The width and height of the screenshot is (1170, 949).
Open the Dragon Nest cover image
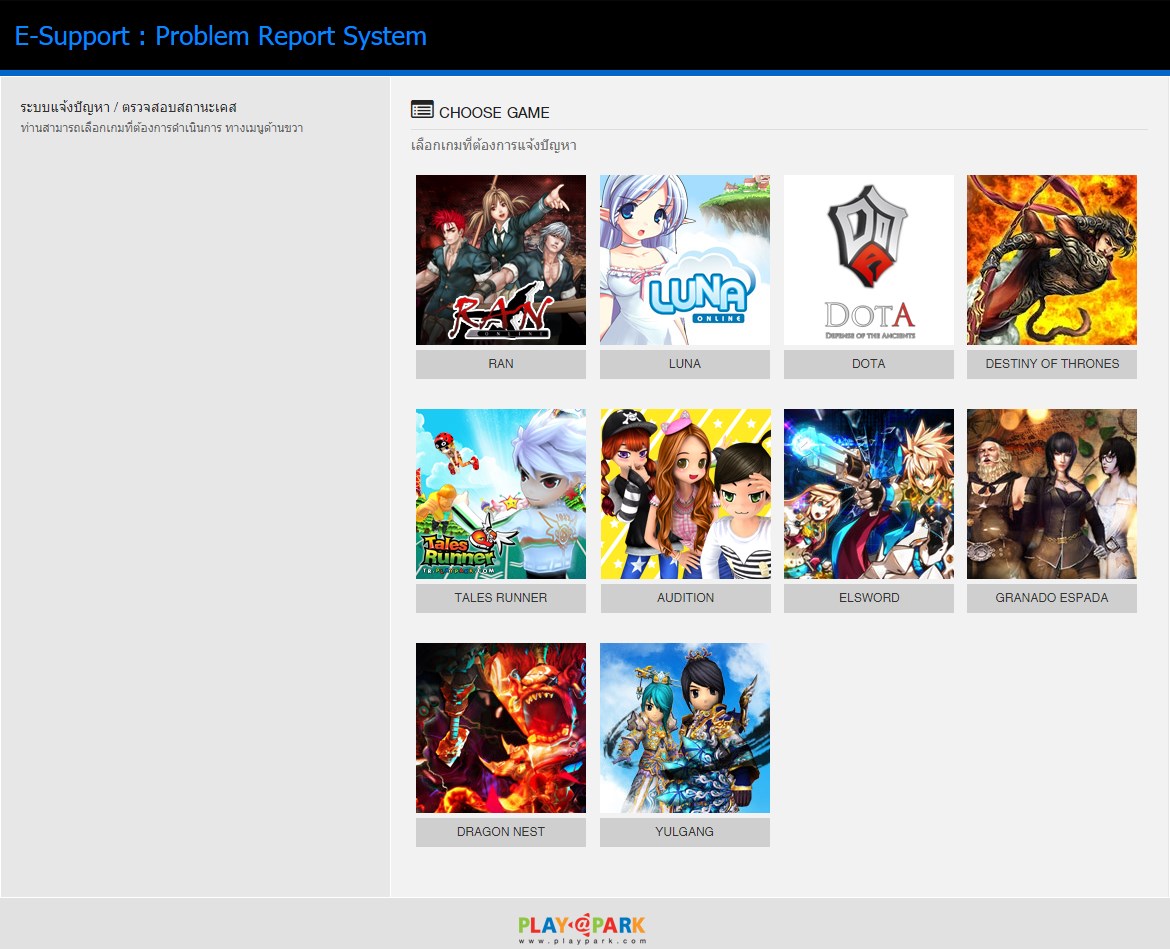[501, 728]
